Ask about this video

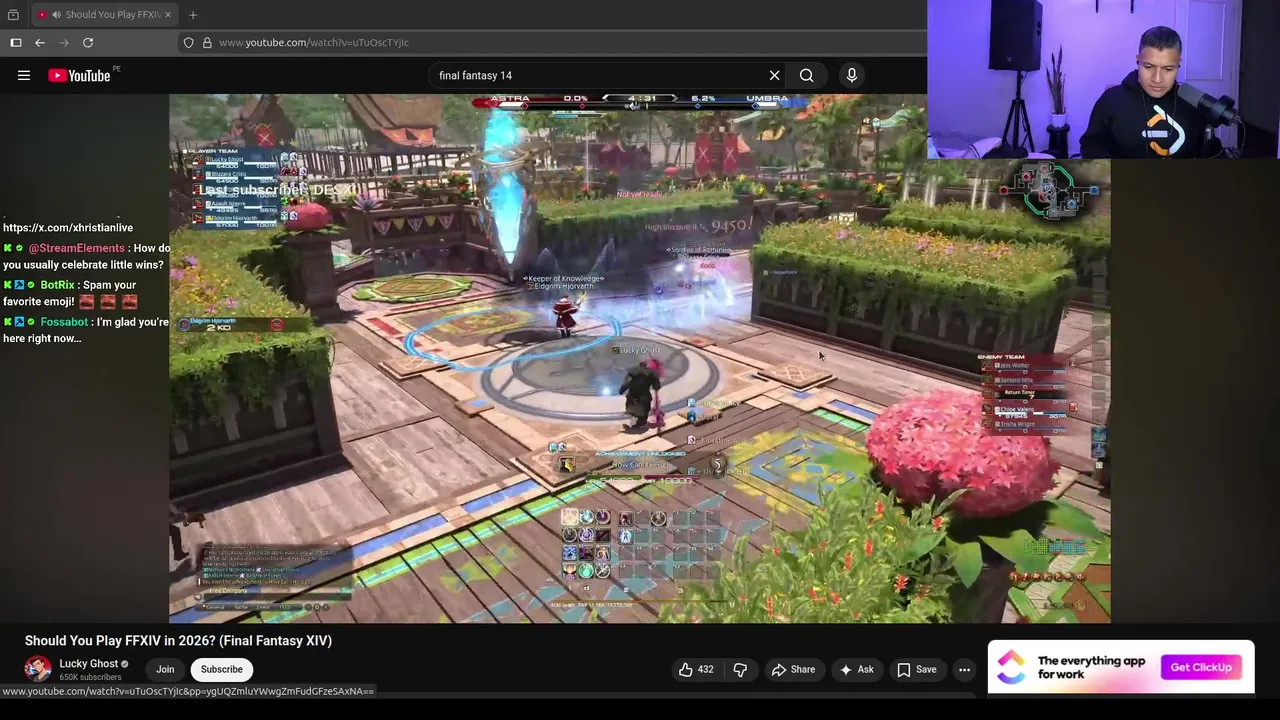[x=856, y=670]
